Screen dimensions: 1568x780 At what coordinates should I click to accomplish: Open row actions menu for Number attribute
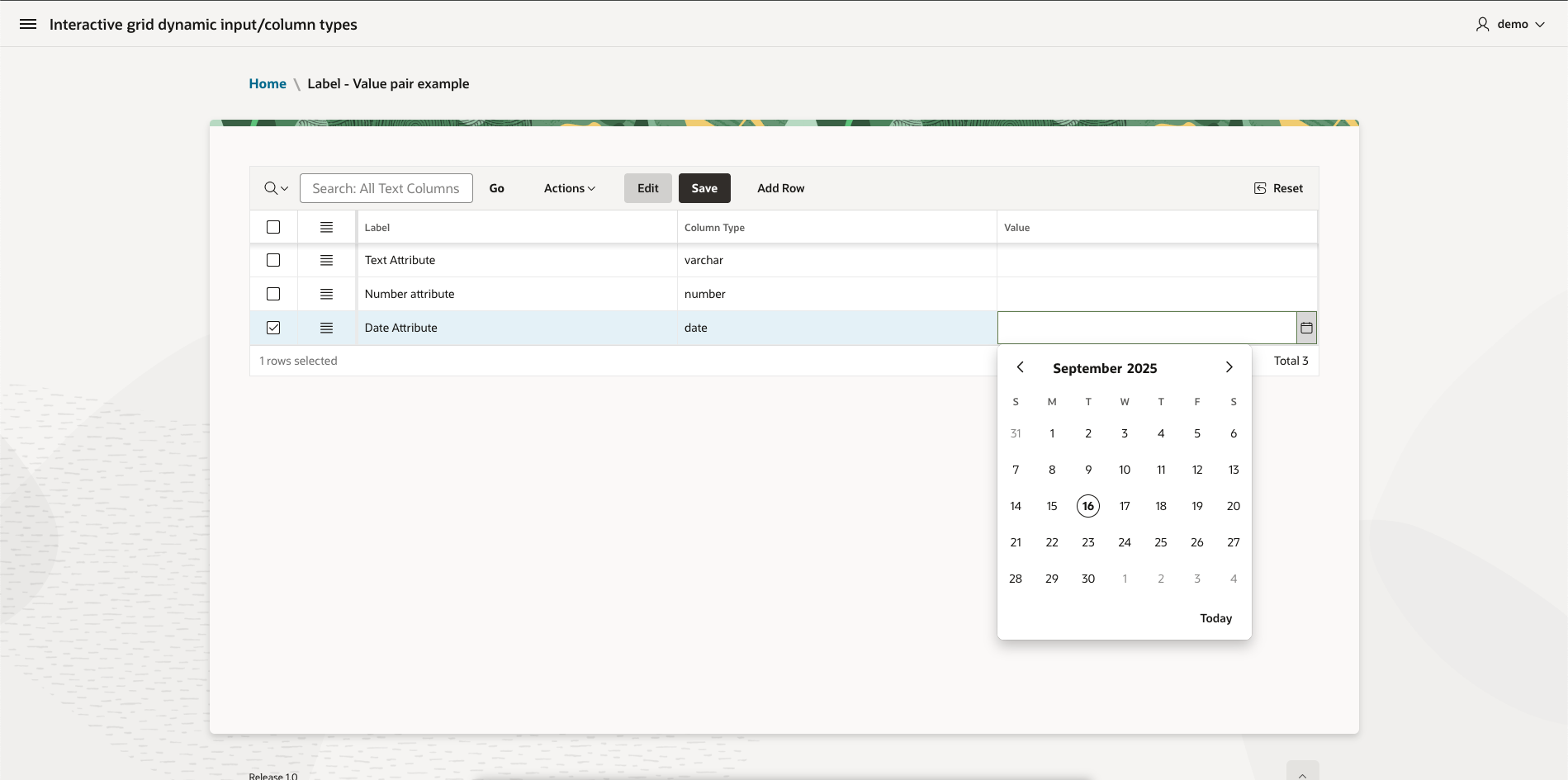(326, 294)
